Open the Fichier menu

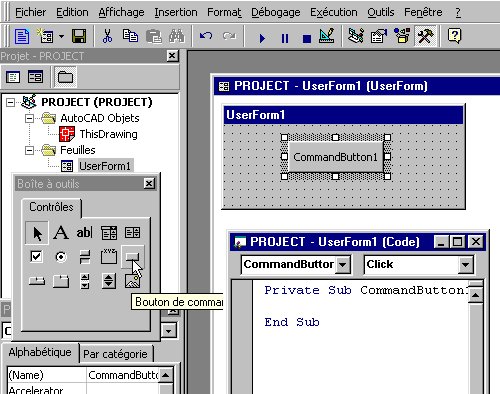(30, 13)
